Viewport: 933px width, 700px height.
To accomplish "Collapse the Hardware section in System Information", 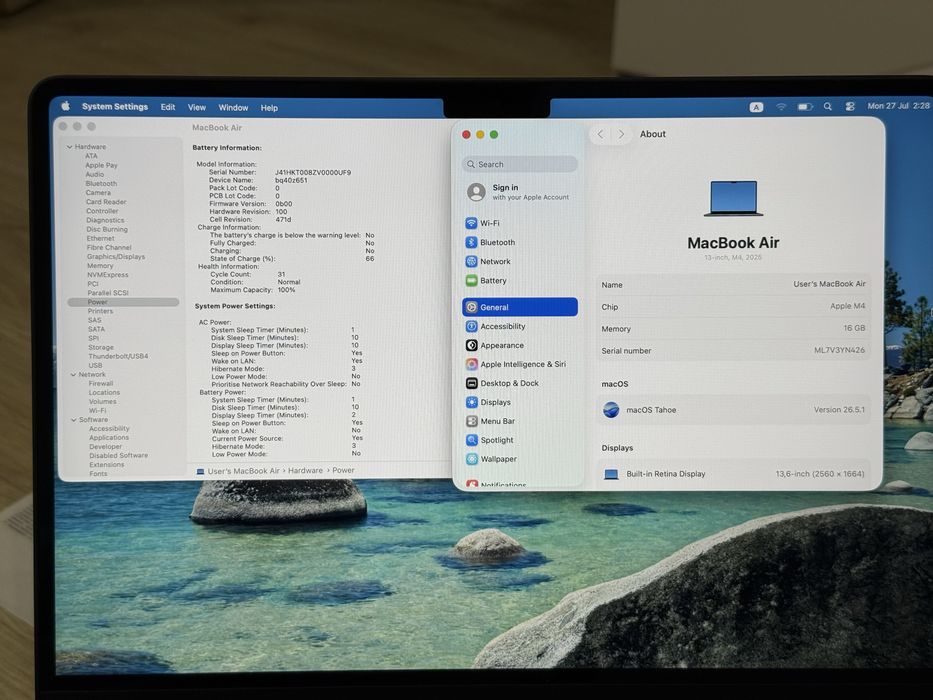I will pyautogui.click(x=70, y=147).
